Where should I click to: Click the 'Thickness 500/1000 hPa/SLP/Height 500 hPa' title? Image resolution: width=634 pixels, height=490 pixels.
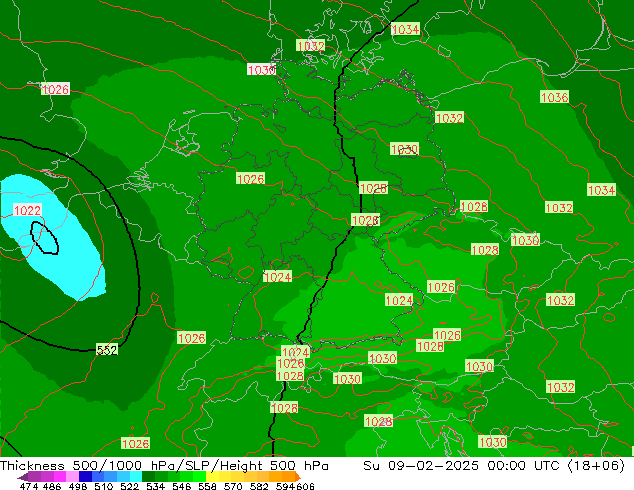pyautogui.click(x=164, y=465)
